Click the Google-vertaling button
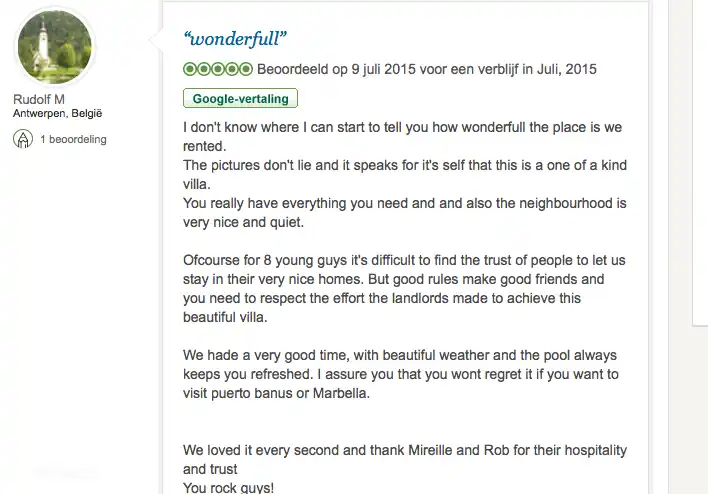 pos(240,98)
